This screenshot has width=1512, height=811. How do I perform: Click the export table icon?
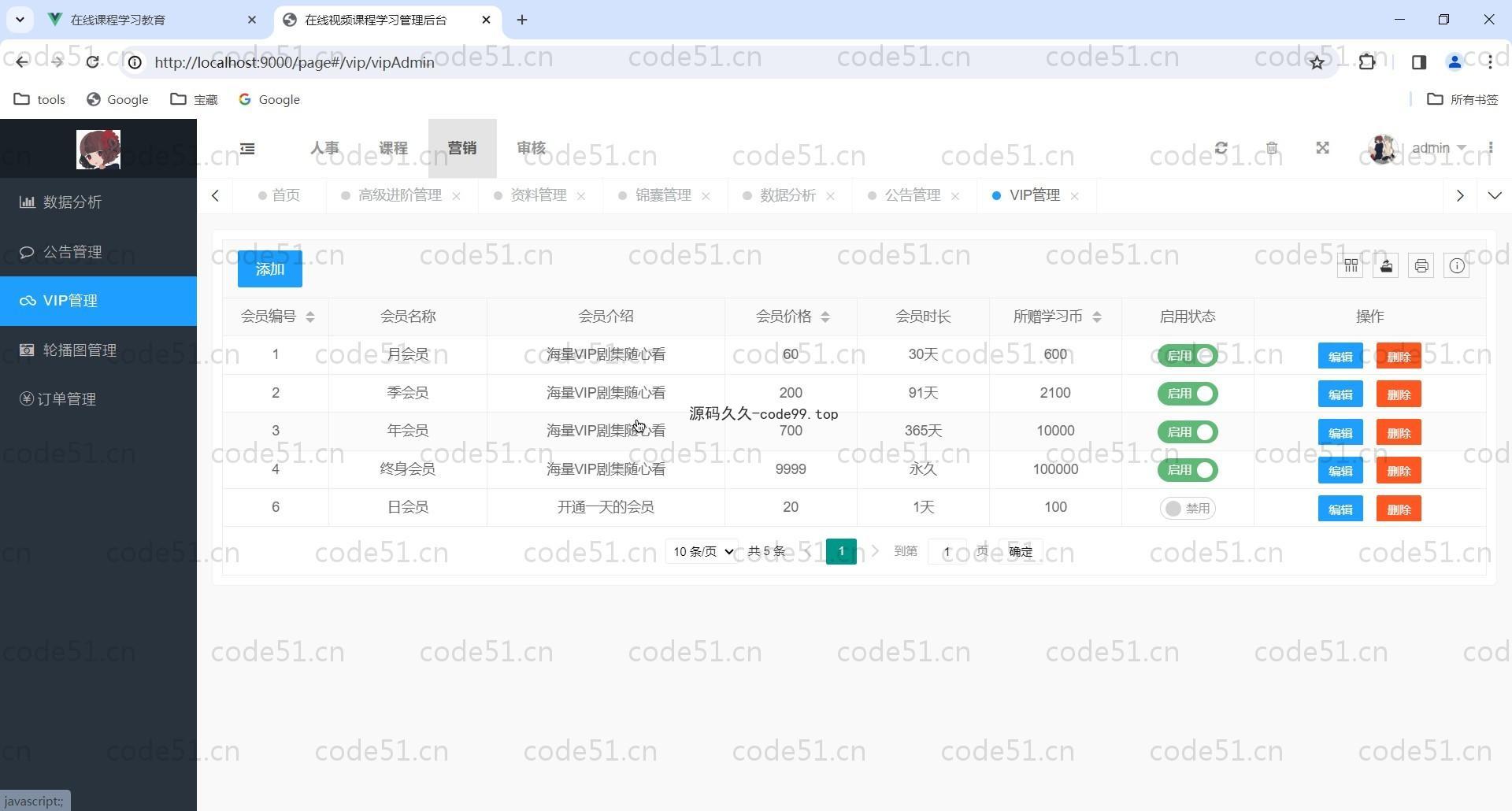[x=1386, y=266]
